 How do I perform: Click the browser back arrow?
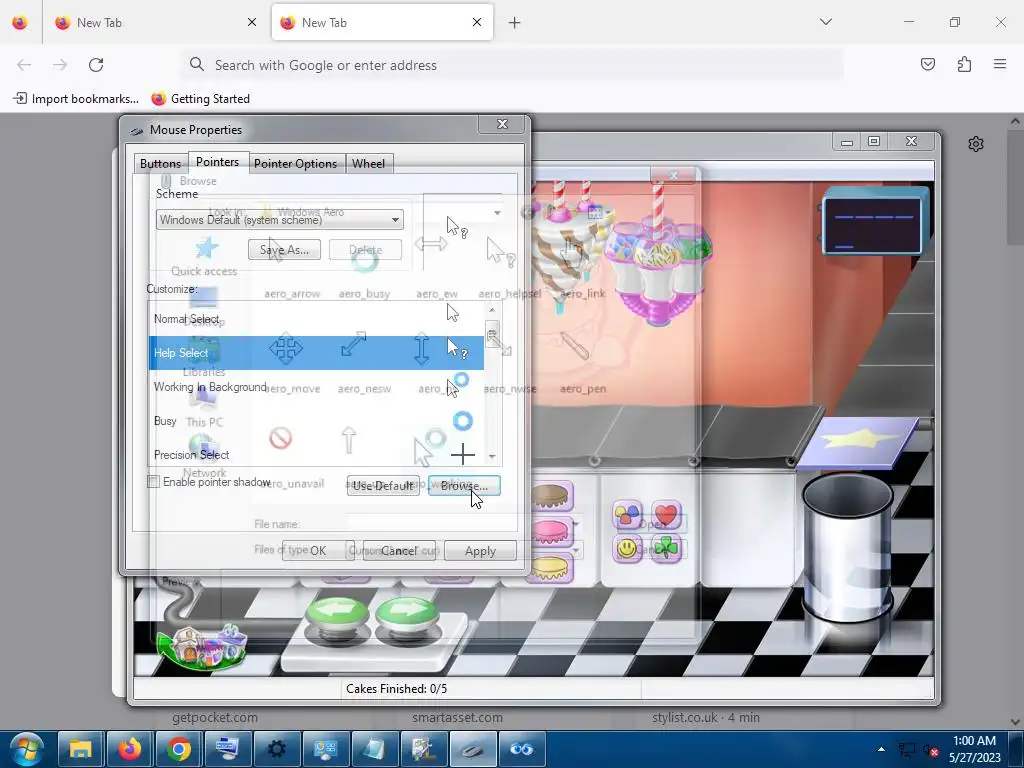coord(24,65)
